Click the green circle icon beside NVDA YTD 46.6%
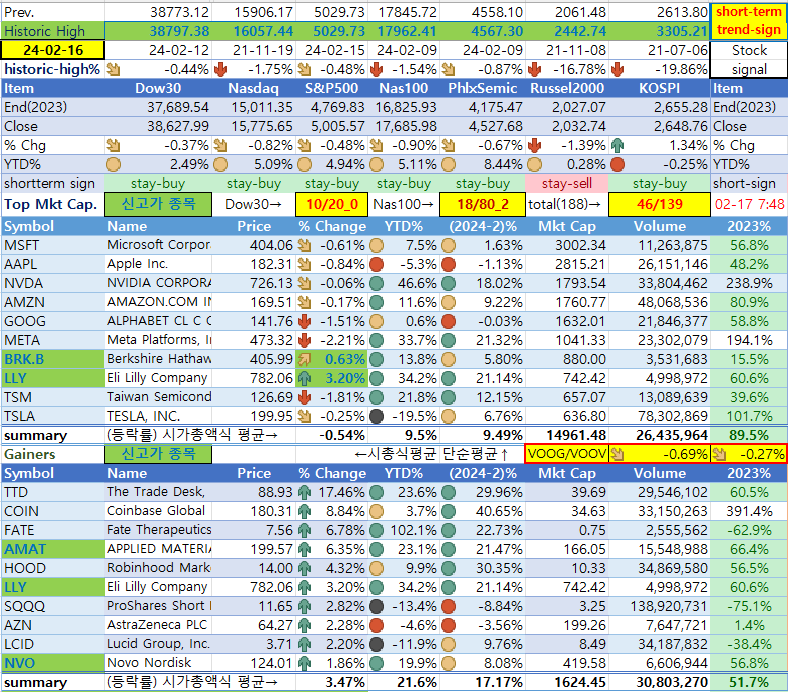The height and width of the screenshot is (692, 788). 376,283
